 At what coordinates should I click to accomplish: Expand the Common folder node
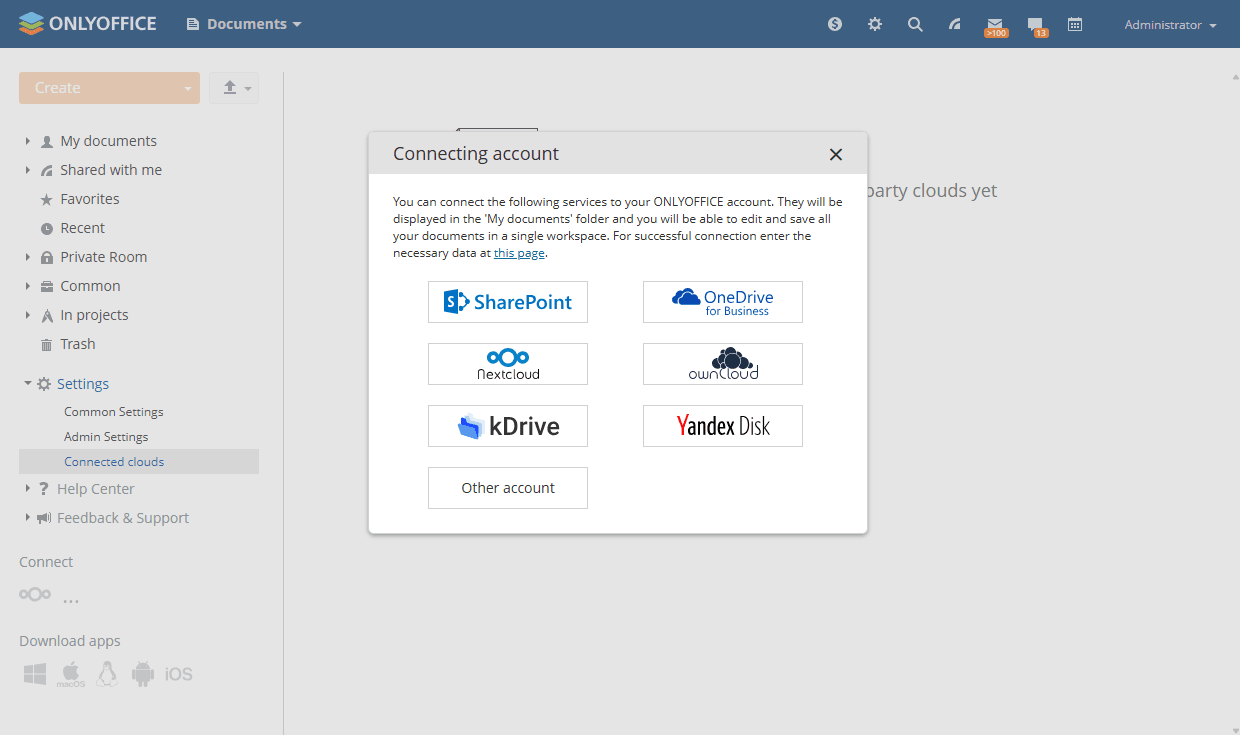click(x=28, y=286)
